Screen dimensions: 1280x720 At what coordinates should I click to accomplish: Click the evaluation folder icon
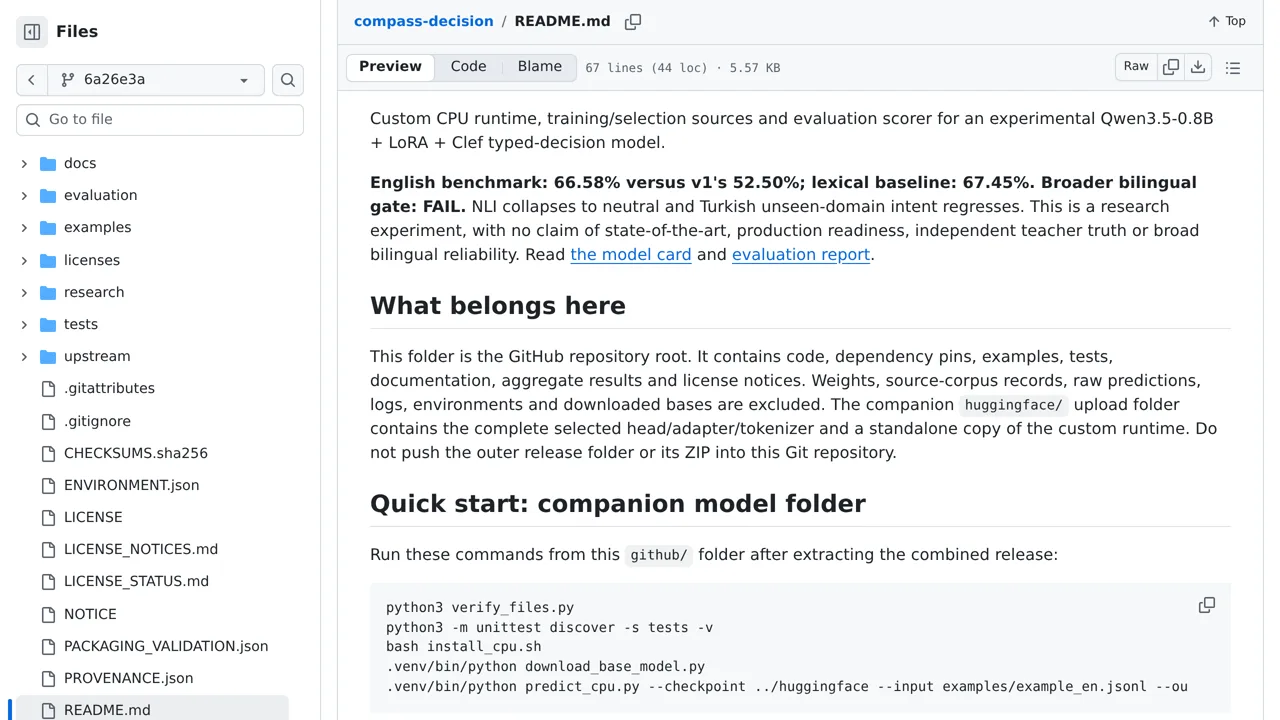48,195
